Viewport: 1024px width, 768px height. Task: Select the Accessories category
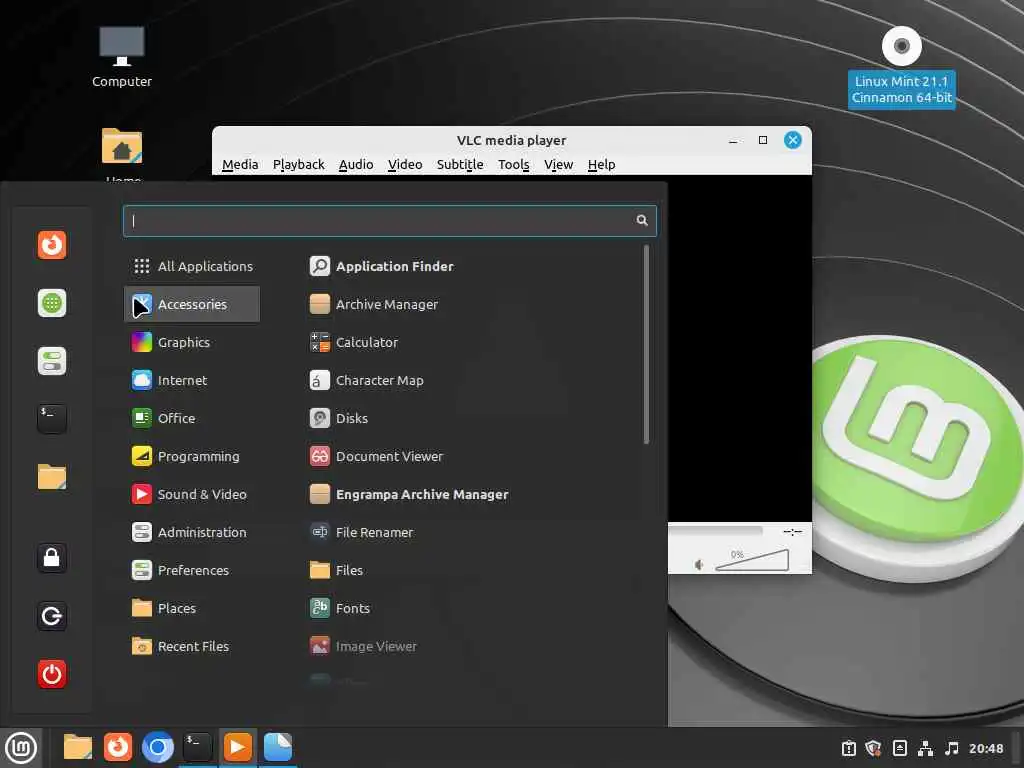[x=192, y=304]
